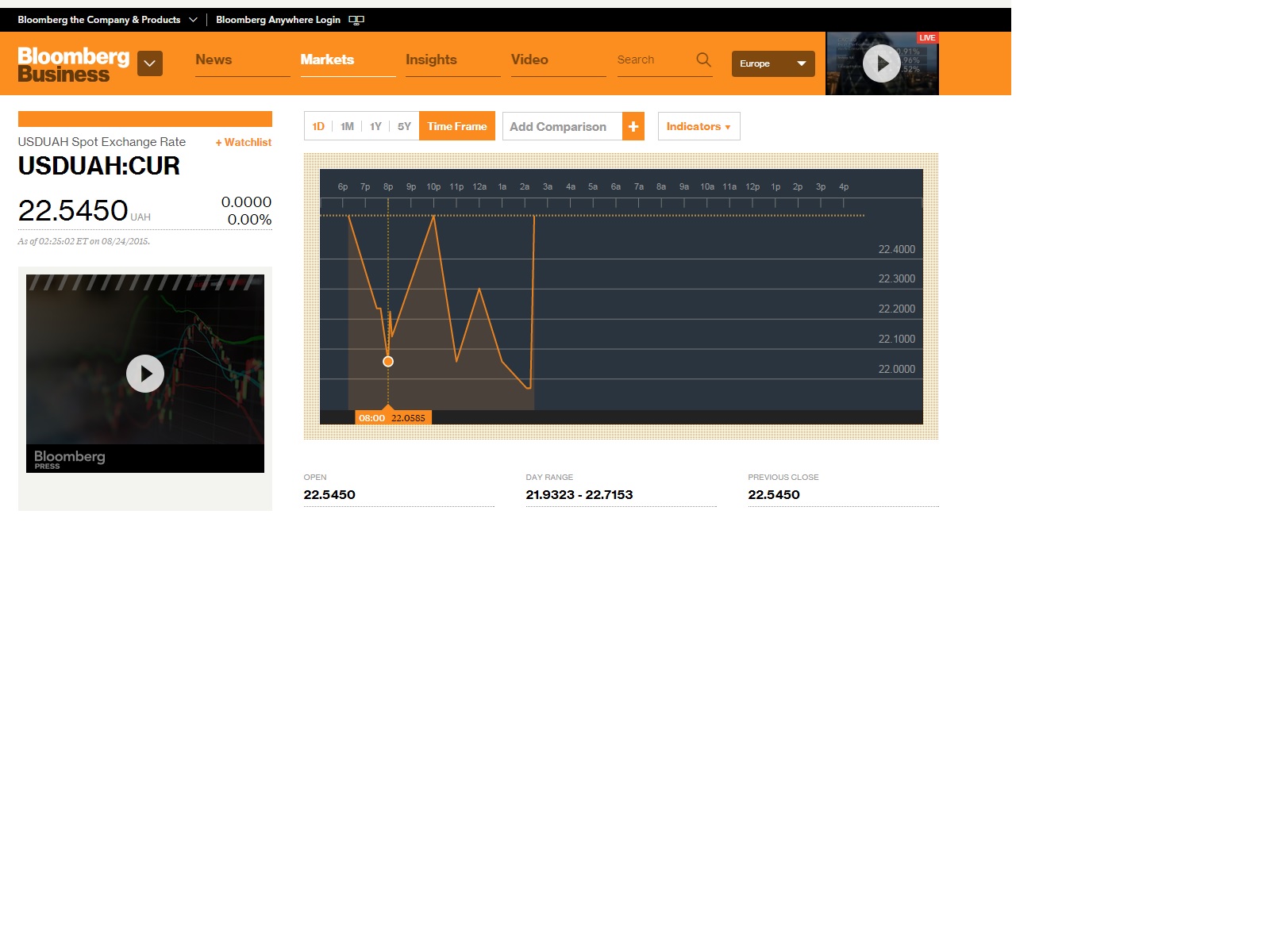
Task: Click the 0.00% change value
Action: (x=249, y=220)
